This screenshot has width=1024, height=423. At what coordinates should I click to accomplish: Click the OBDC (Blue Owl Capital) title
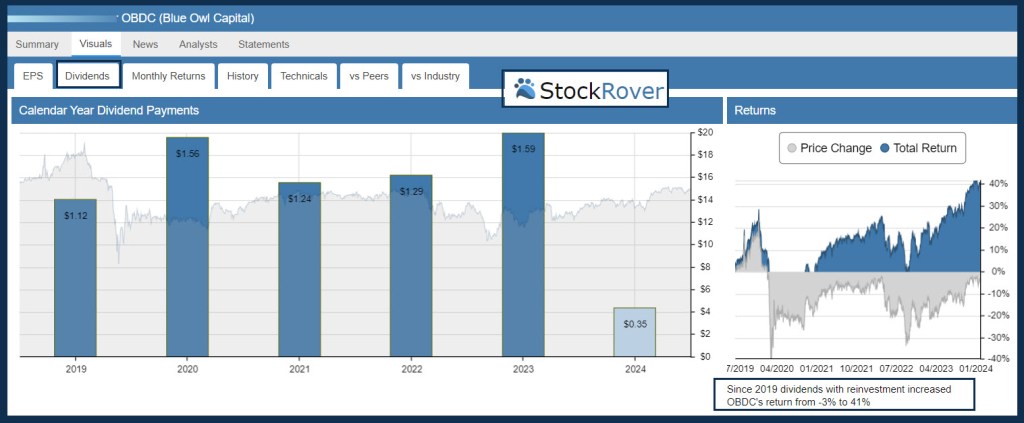(187, 18)
